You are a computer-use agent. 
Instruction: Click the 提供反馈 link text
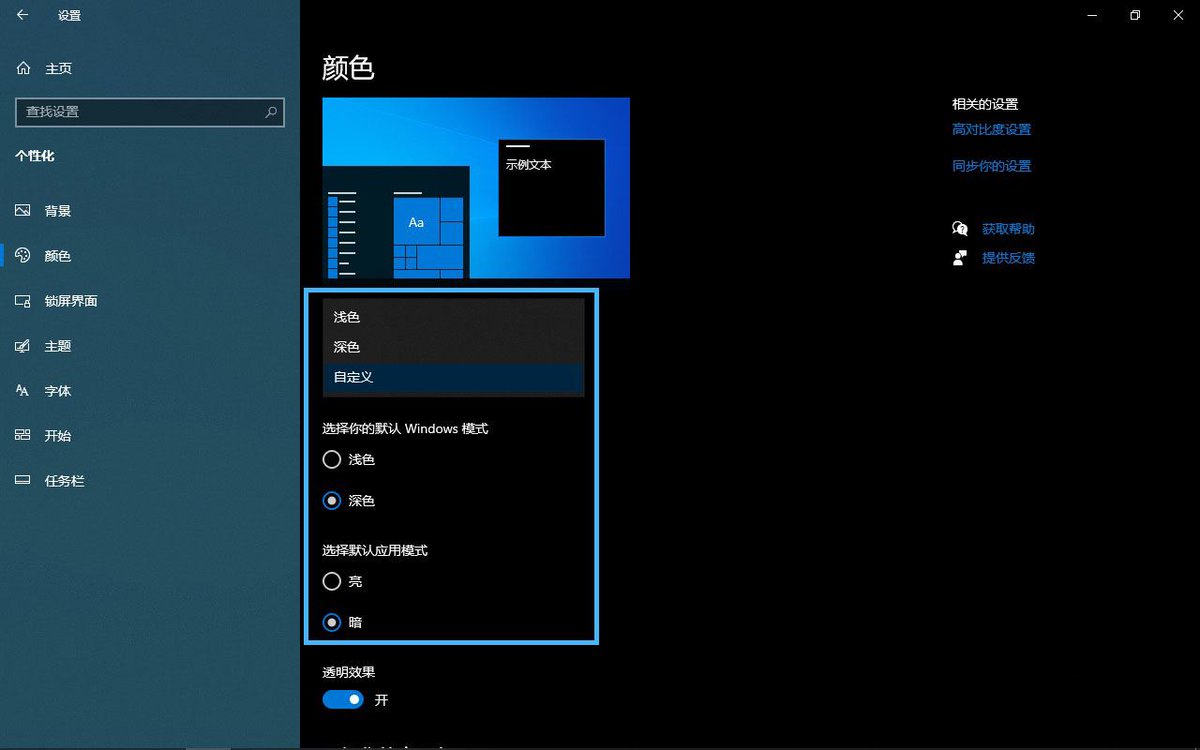tap(1008, 258)
